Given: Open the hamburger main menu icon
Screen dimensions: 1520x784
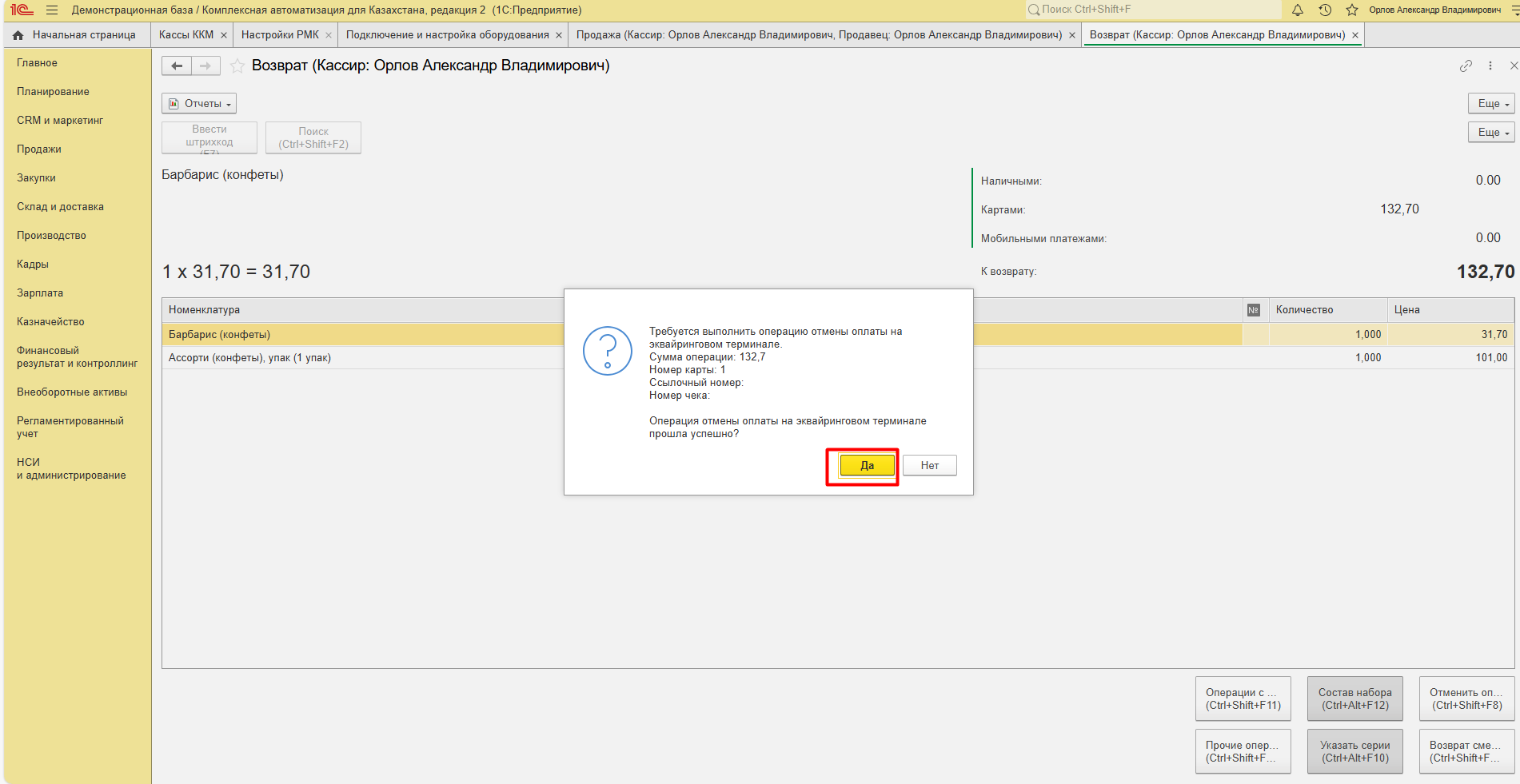Looking at the screenshot, I should point(52,10).
